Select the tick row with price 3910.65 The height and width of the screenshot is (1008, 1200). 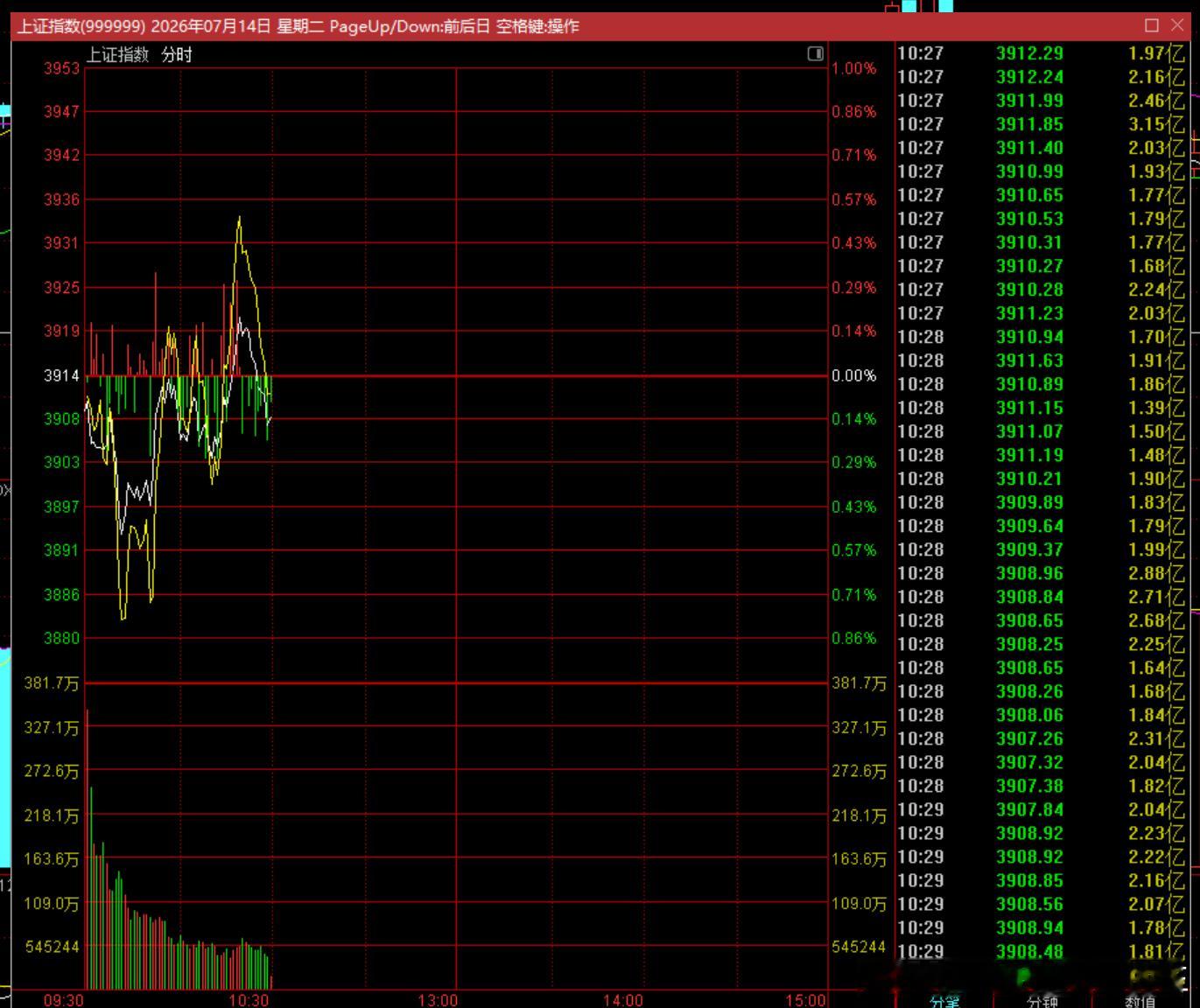point(1041,195)
